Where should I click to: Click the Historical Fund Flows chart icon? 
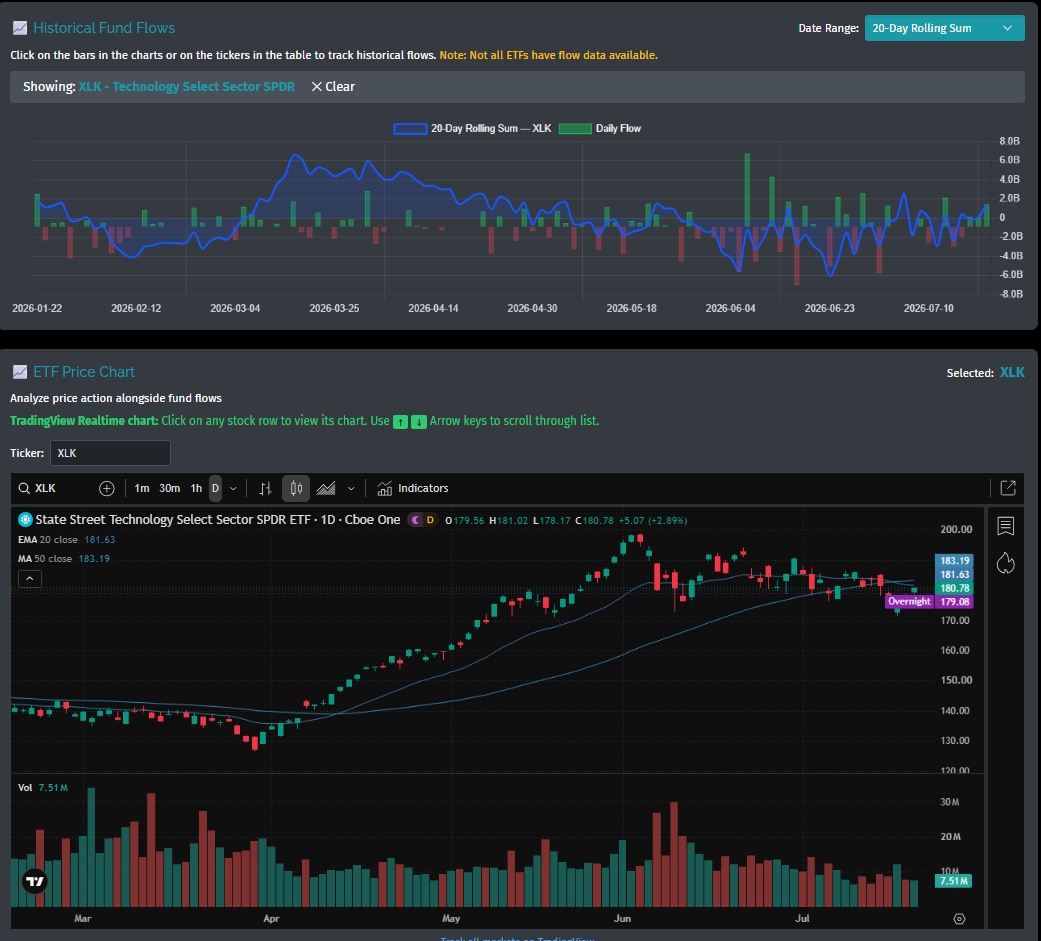coord(20,28)
